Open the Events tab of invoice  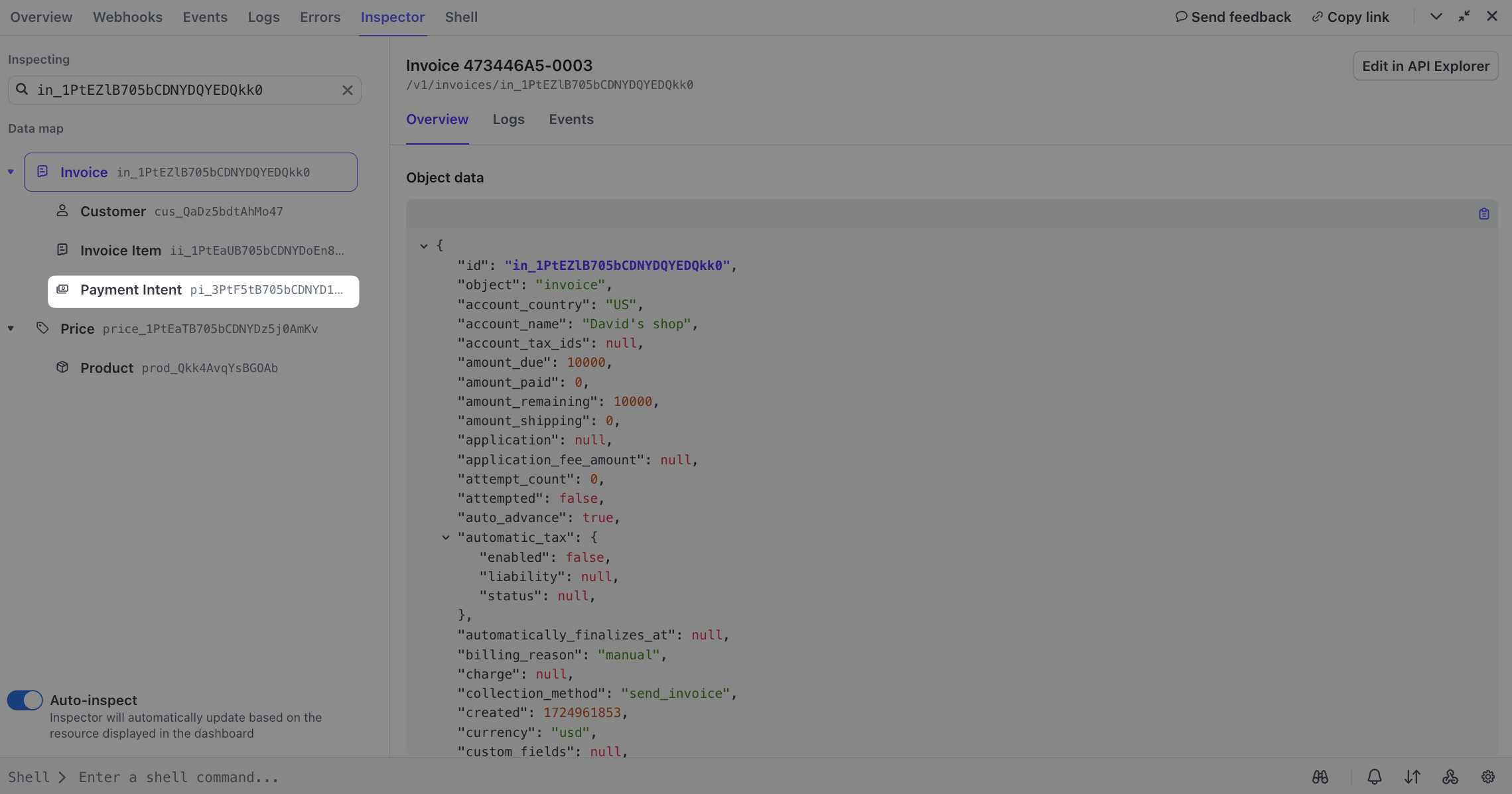[x=571, y=119]
